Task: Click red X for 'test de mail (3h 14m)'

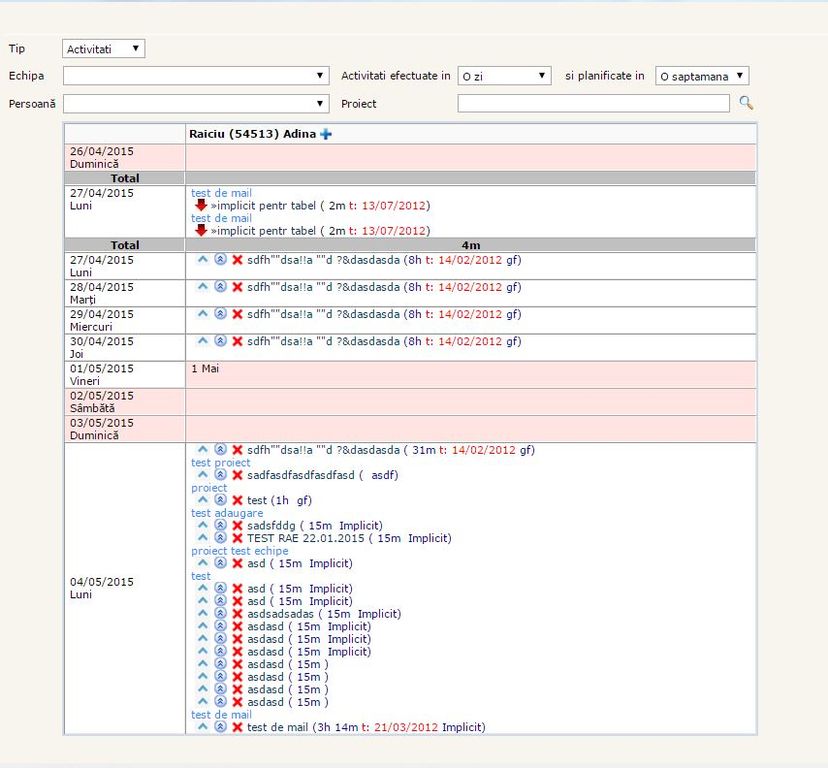Action: pyautogui.click(x=237, y=727)
